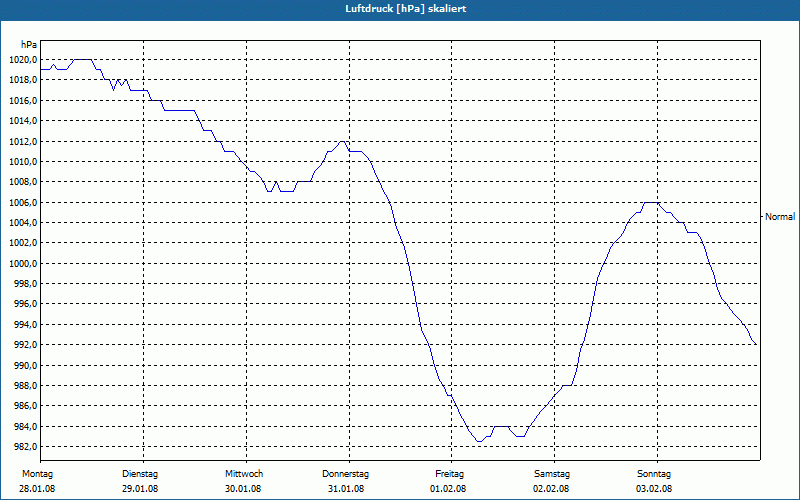Screen dimensions: 800x500
Task: Click the Donnerstag axis label
Action: click(345, 474)
